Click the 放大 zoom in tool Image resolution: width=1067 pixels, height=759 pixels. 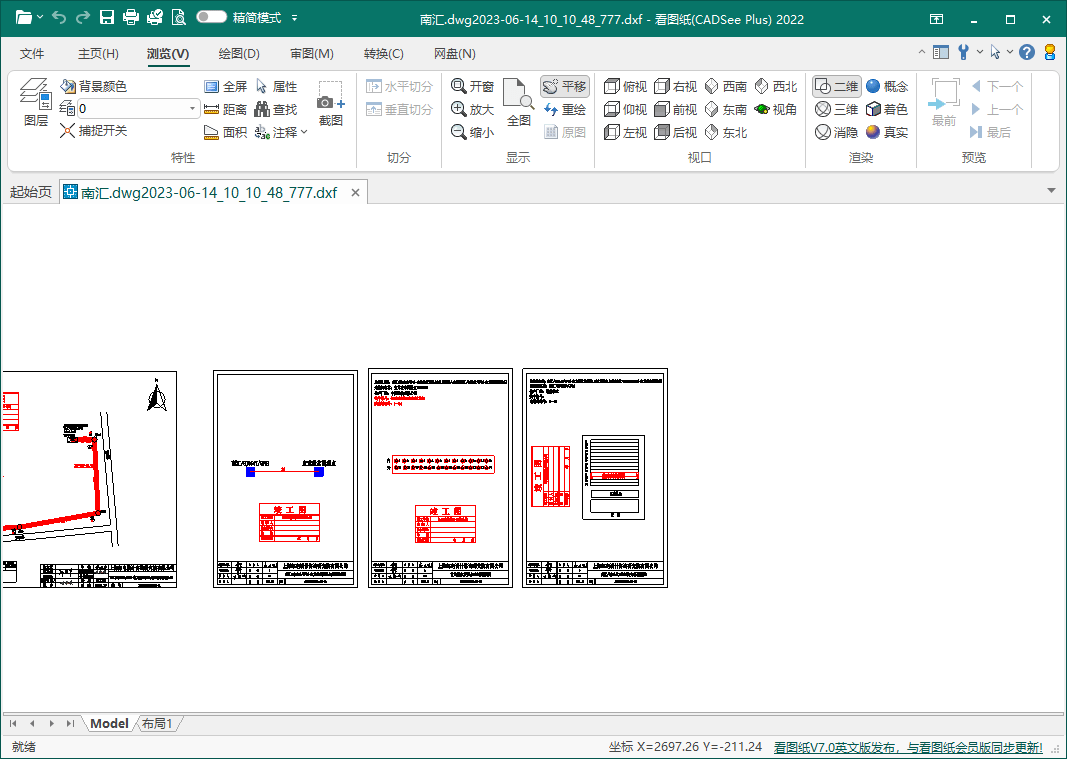tap(472, 110)
